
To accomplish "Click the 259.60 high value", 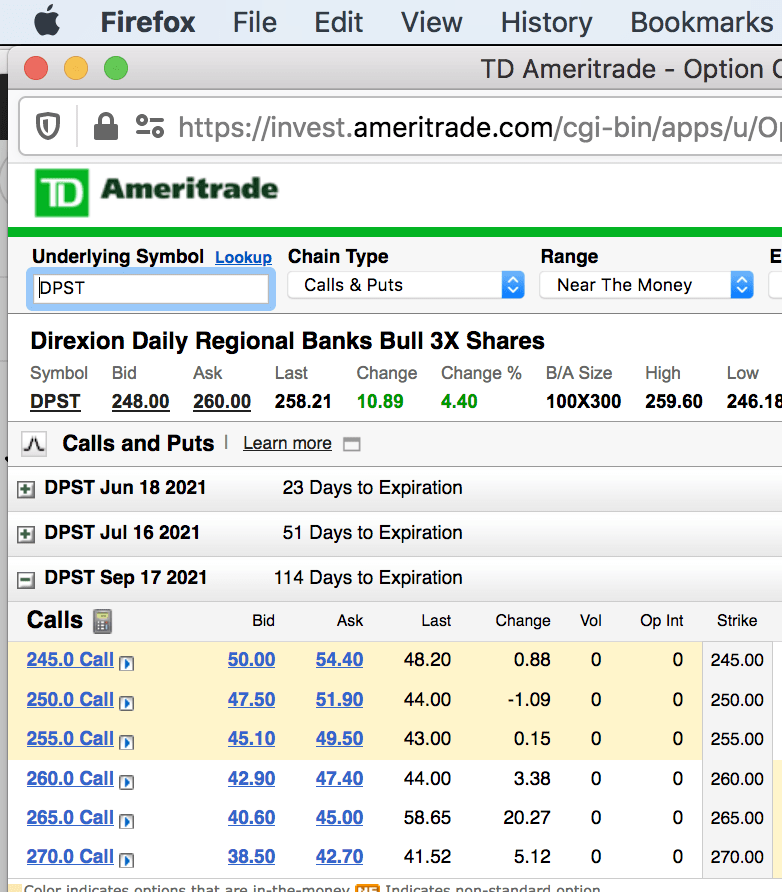I will pos(674,402).
